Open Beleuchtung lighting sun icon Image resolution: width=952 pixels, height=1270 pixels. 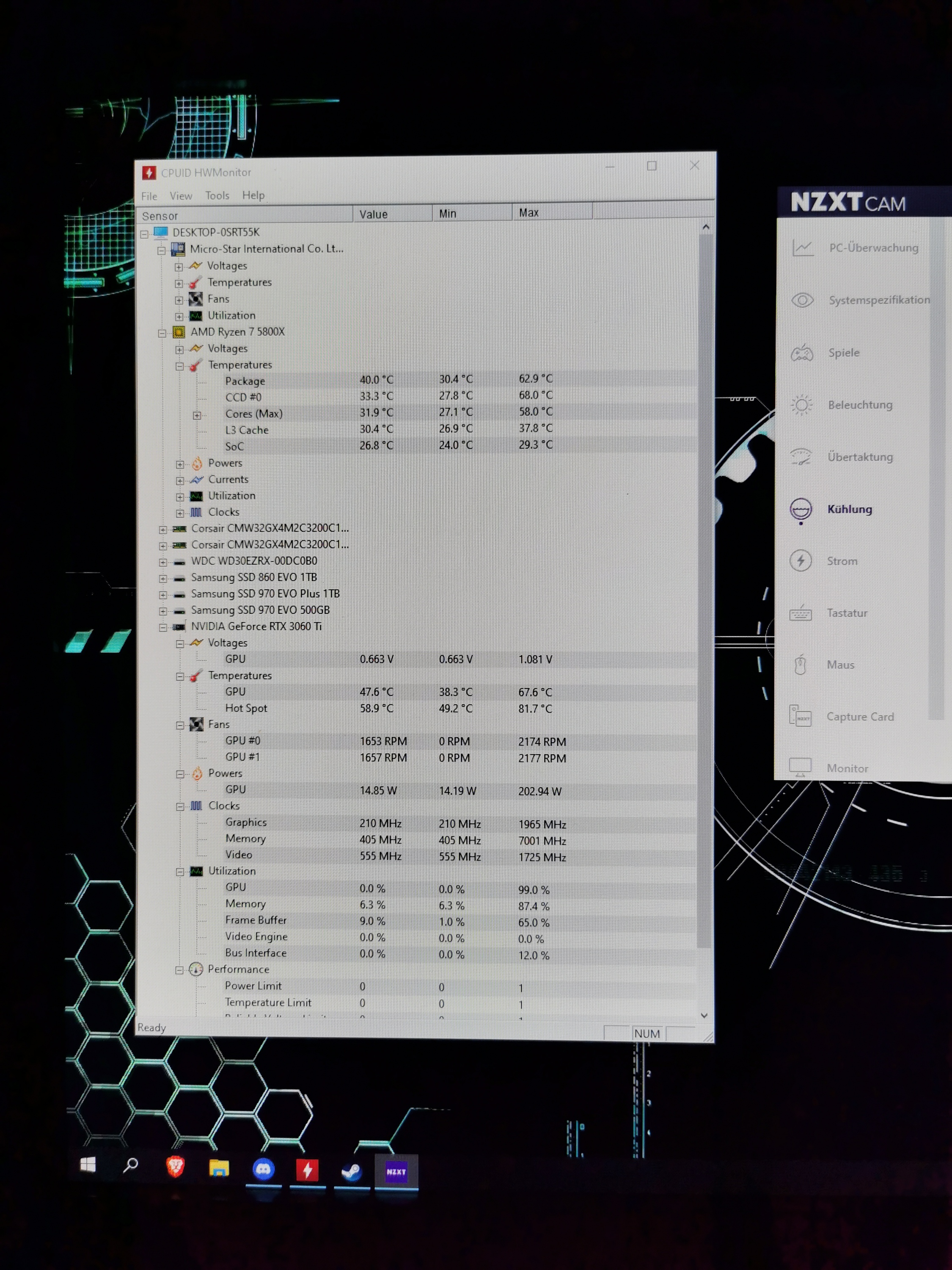tap(802, 405)
